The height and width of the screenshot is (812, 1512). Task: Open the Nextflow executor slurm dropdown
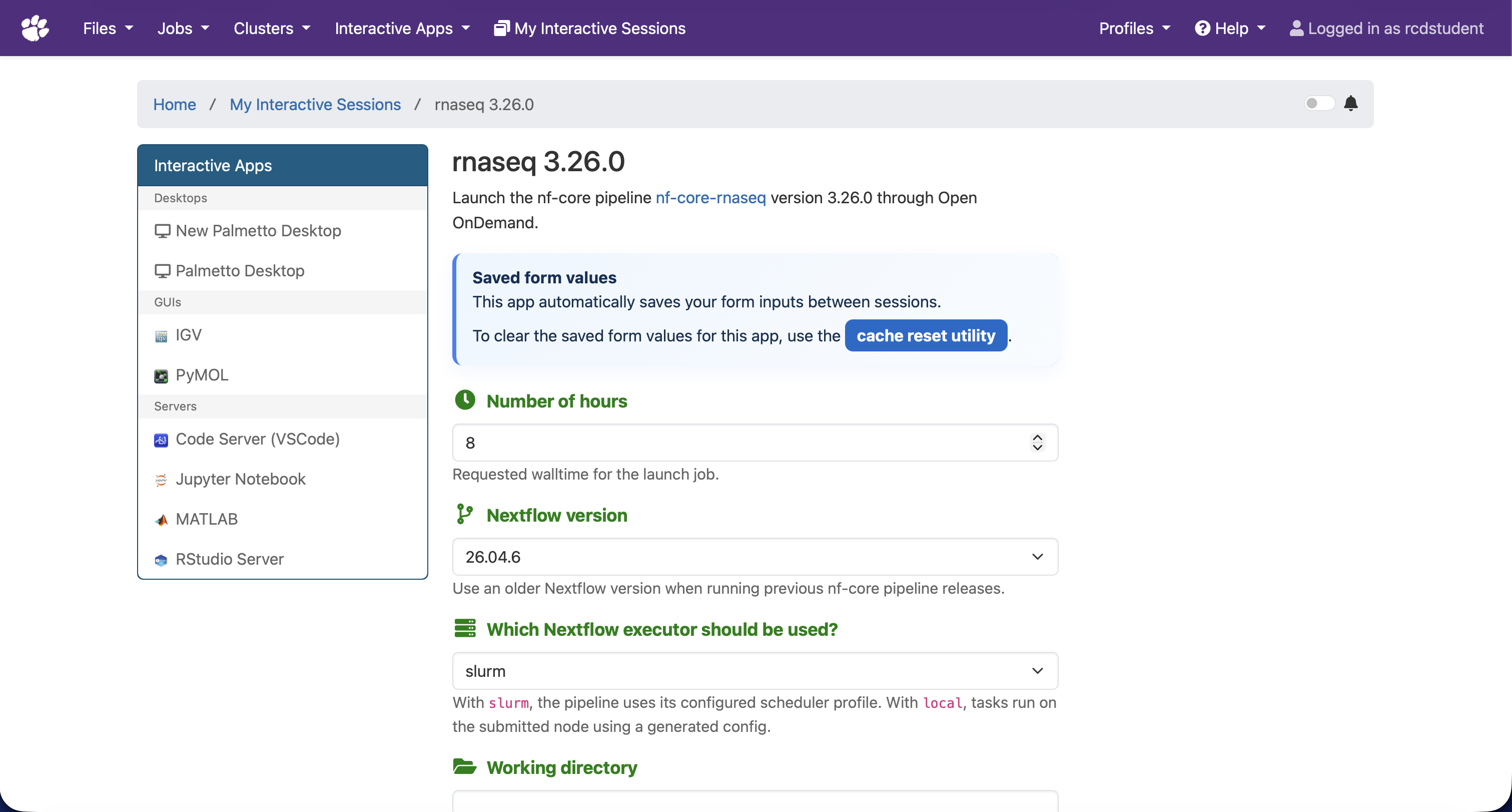tap(755, 670)
